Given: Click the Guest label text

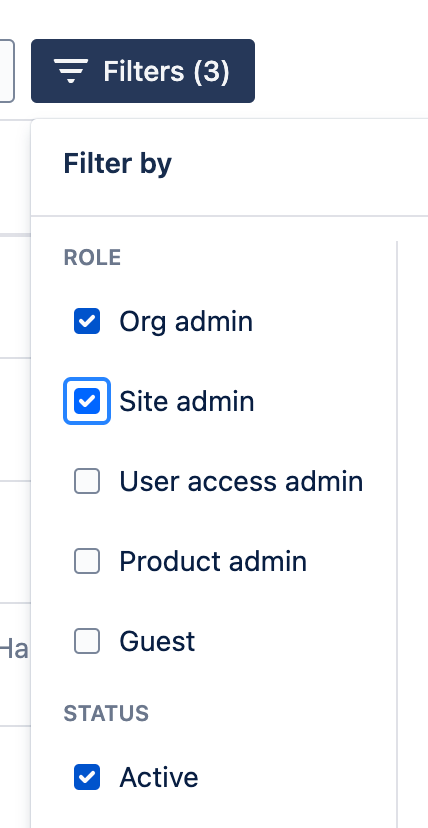Looking at the screenshot, I should [157, 641].
